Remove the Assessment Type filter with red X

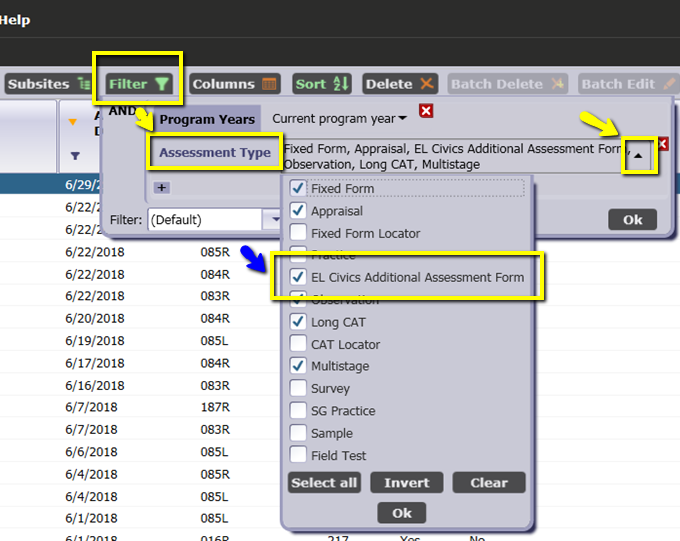(663, 144)
